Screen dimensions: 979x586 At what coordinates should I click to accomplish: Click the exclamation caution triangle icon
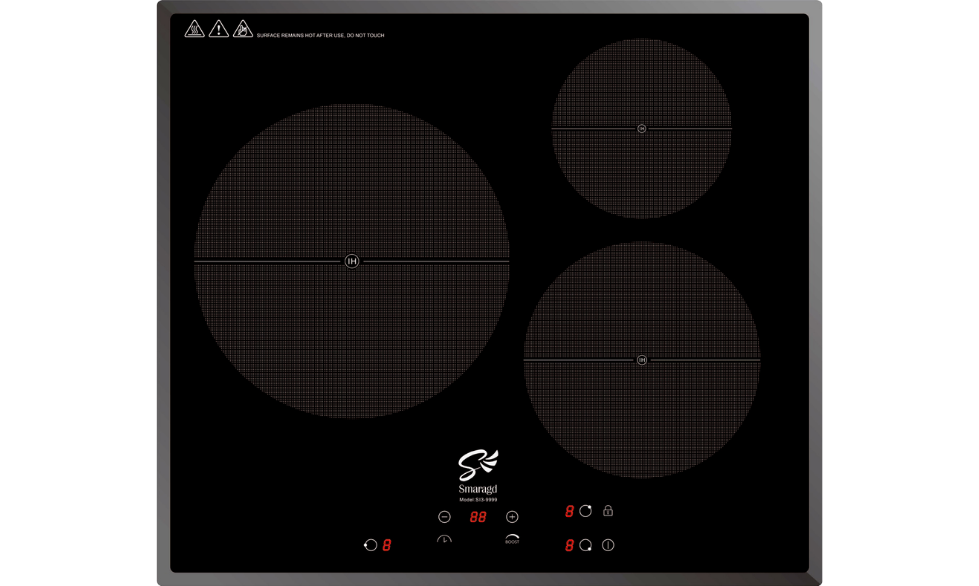(x=218, y=29)
